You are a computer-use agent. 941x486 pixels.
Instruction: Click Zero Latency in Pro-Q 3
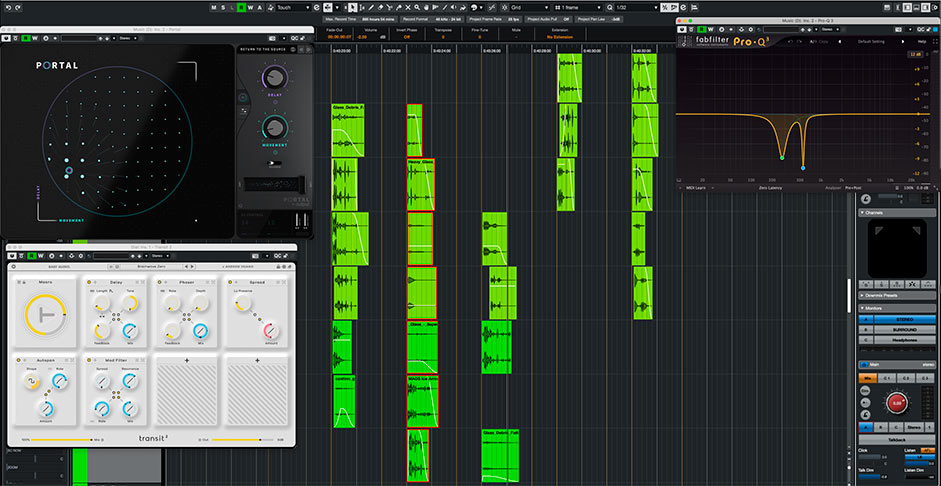click(771, 187)
